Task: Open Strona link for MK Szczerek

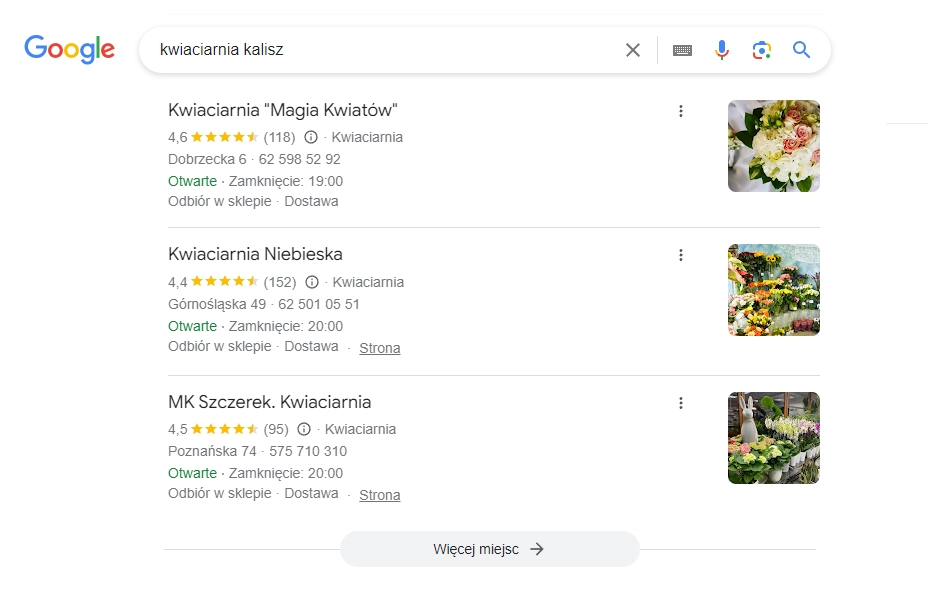Action: point(380,495)
